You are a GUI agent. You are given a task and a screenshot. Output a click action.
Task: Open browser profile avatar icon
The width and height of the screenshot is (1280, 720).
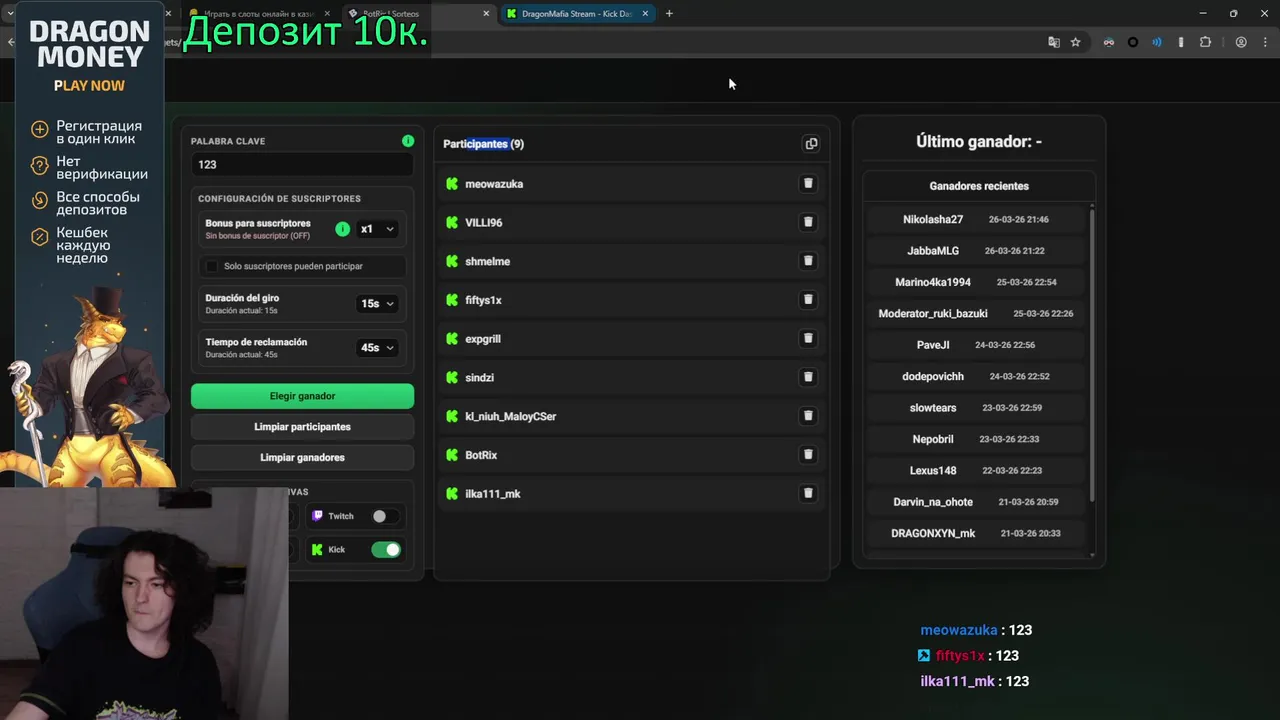coord(1241,42)
